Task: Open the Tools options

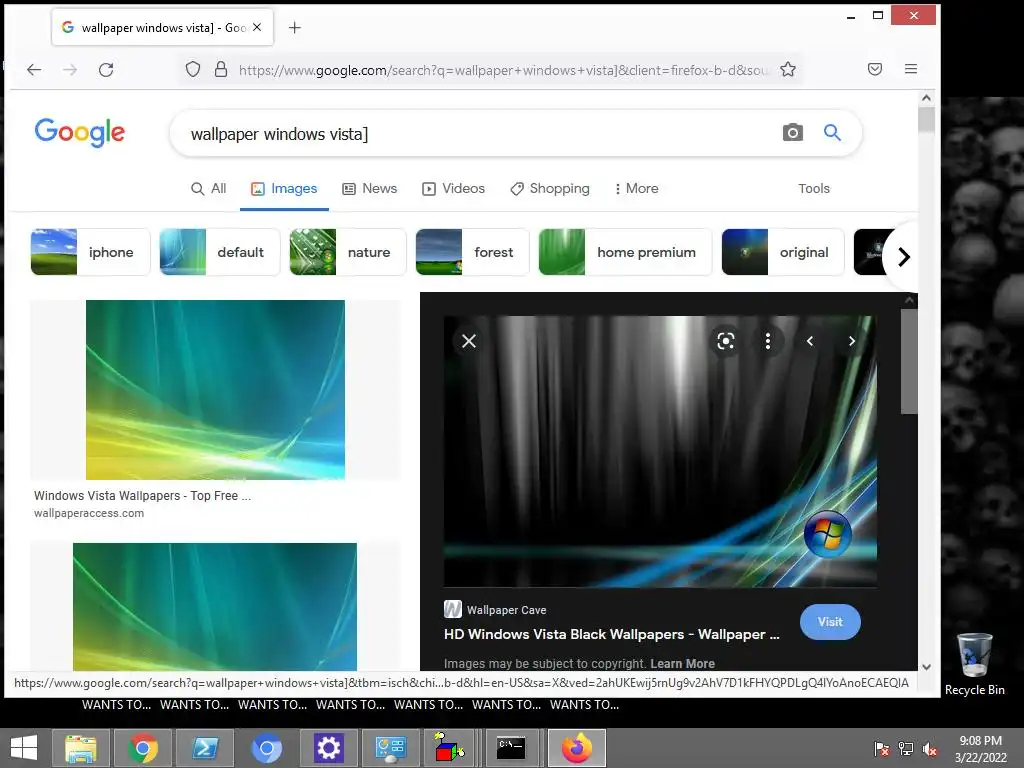Action: pos(814,188)
